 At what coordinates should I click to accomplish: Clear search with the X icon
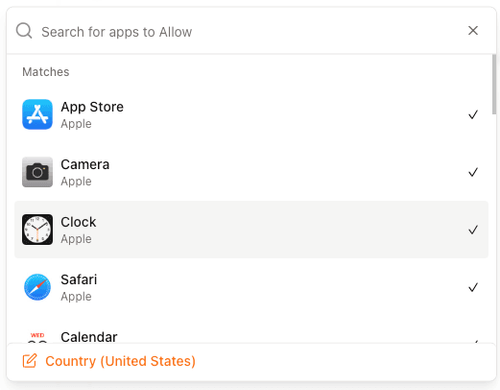click(x=473, y=31)
